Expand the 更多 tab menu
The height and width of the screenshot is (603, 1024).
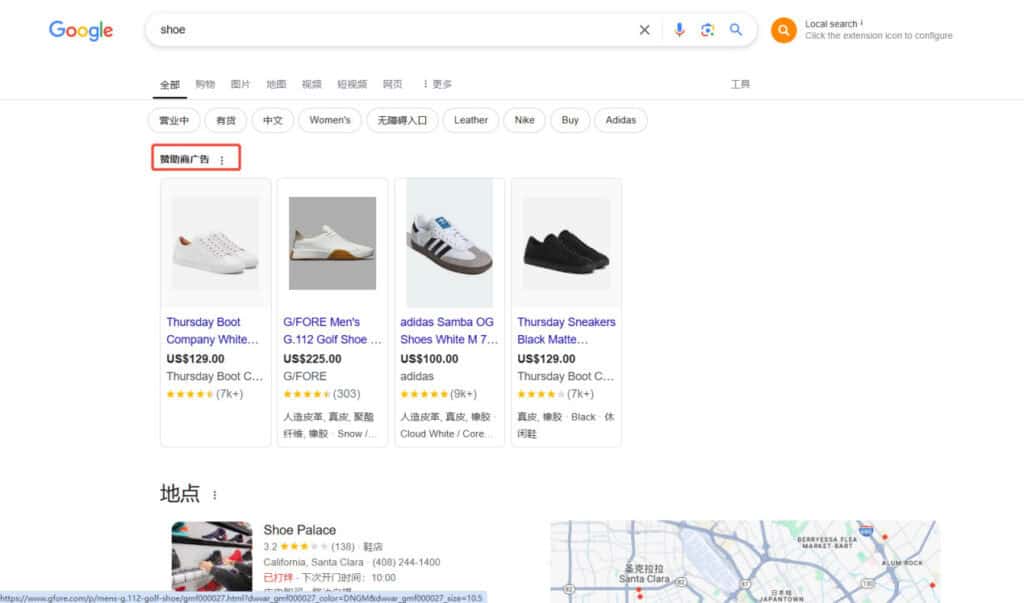pyautogui.click(x=437, y=84)
